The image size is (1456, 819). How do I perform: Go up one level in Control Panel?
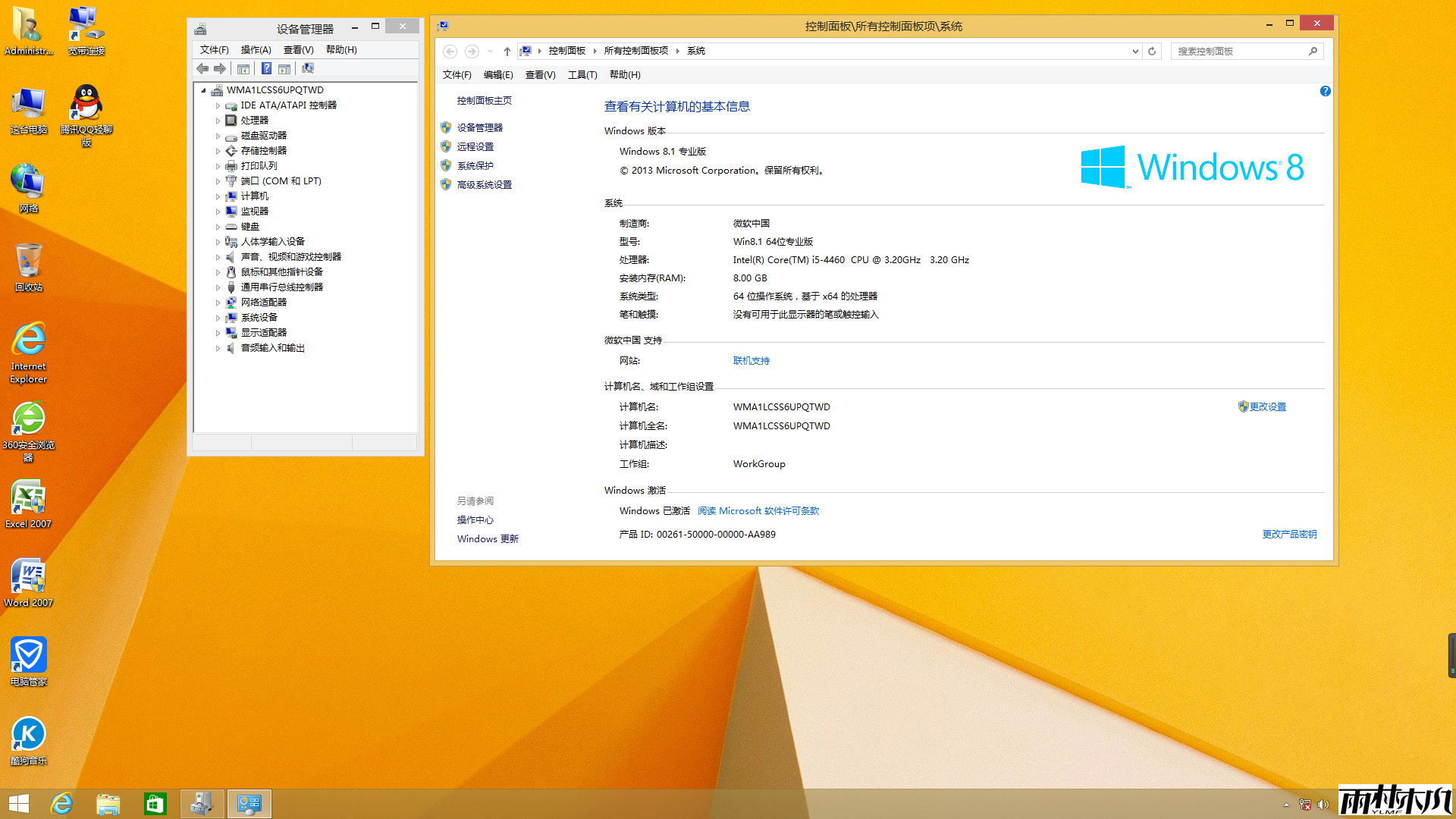507,51
